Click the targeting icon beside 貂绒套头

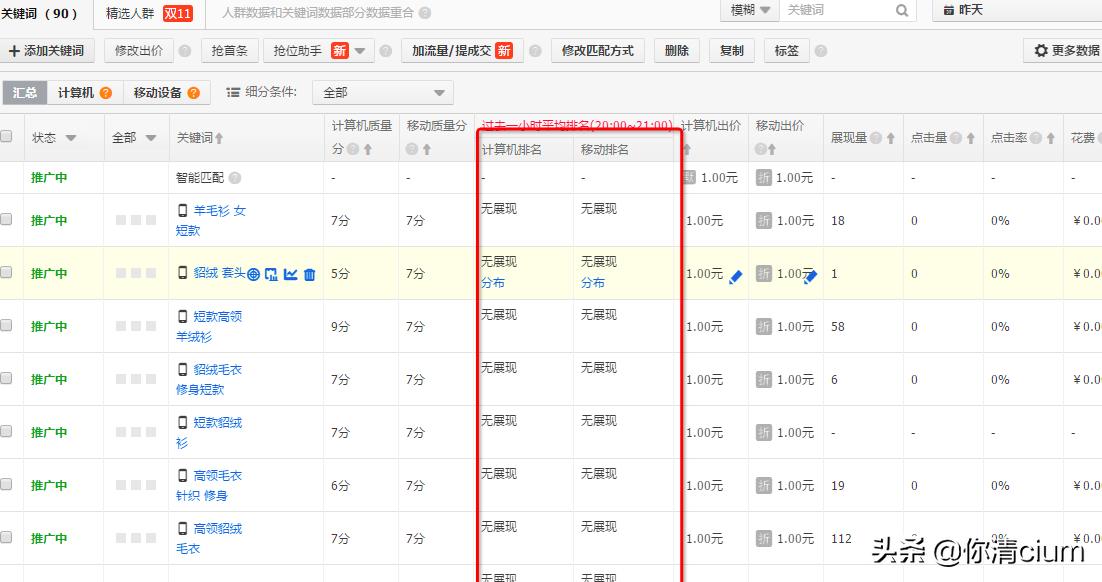(253, 274)
